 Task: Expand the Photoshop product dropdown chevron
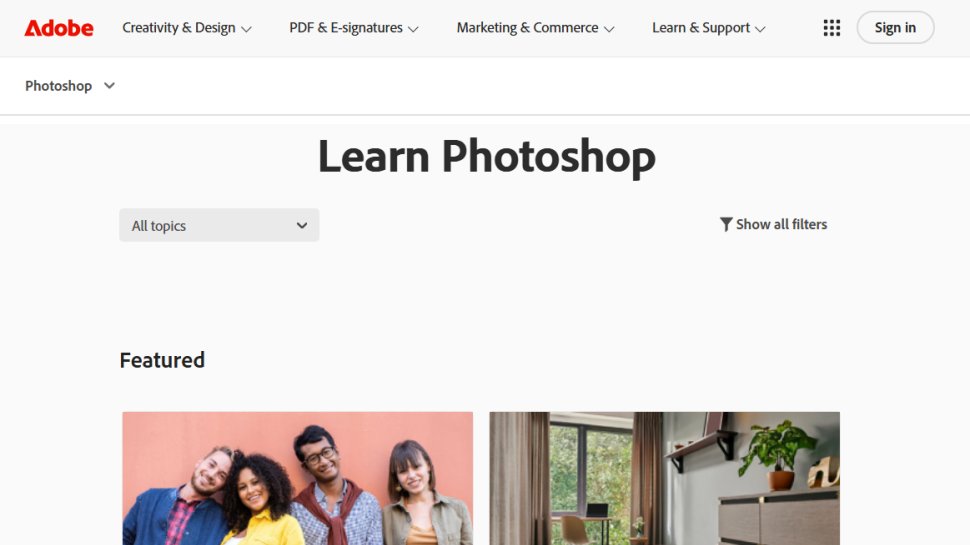[109, 85]
